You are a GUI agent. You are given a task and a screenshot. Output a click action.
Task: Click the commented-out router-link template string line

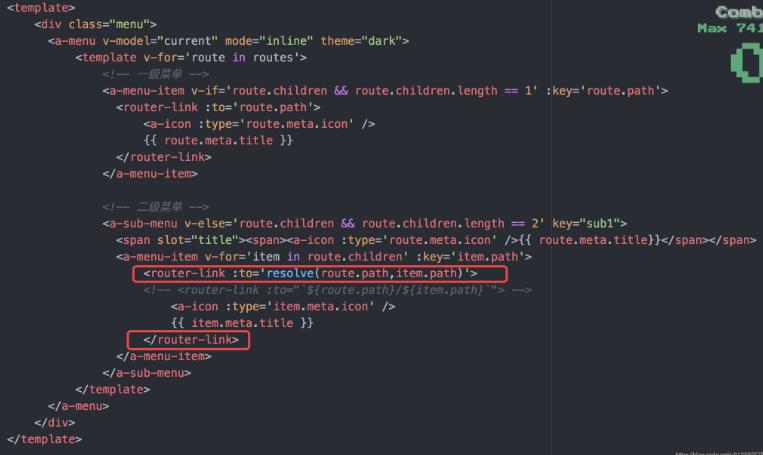[337, 290]
